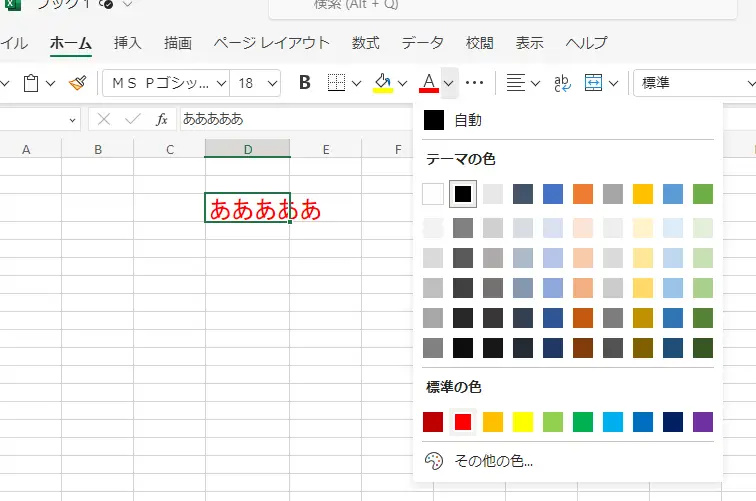Viewport: 756px width, 501px height.
Task: Expand the Borders dropdown arrow
Action: pyautogui.click(x=356, y=83)
